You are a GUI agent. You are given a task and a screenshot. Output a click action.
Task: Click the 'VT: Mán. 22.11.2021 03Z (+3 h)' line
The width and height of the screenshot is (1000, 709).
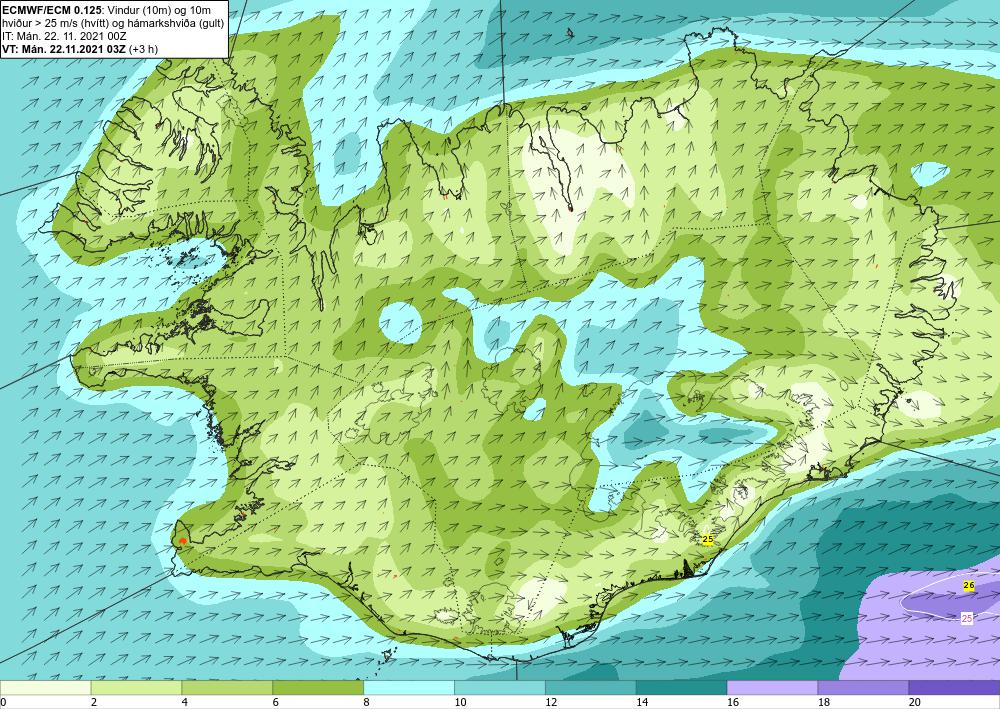point(80,49)
